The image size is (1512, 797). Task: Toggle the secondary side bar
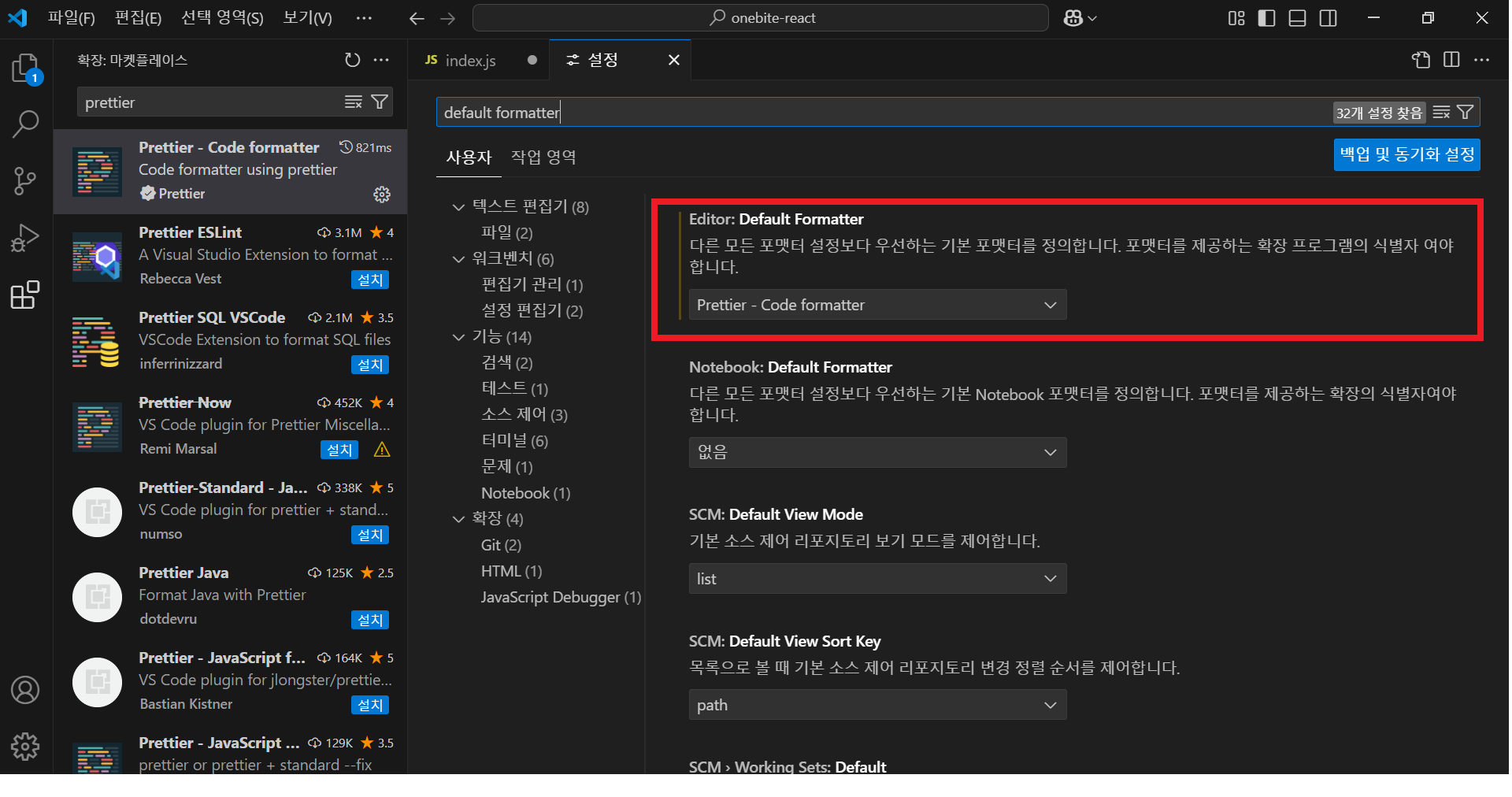1329,18
